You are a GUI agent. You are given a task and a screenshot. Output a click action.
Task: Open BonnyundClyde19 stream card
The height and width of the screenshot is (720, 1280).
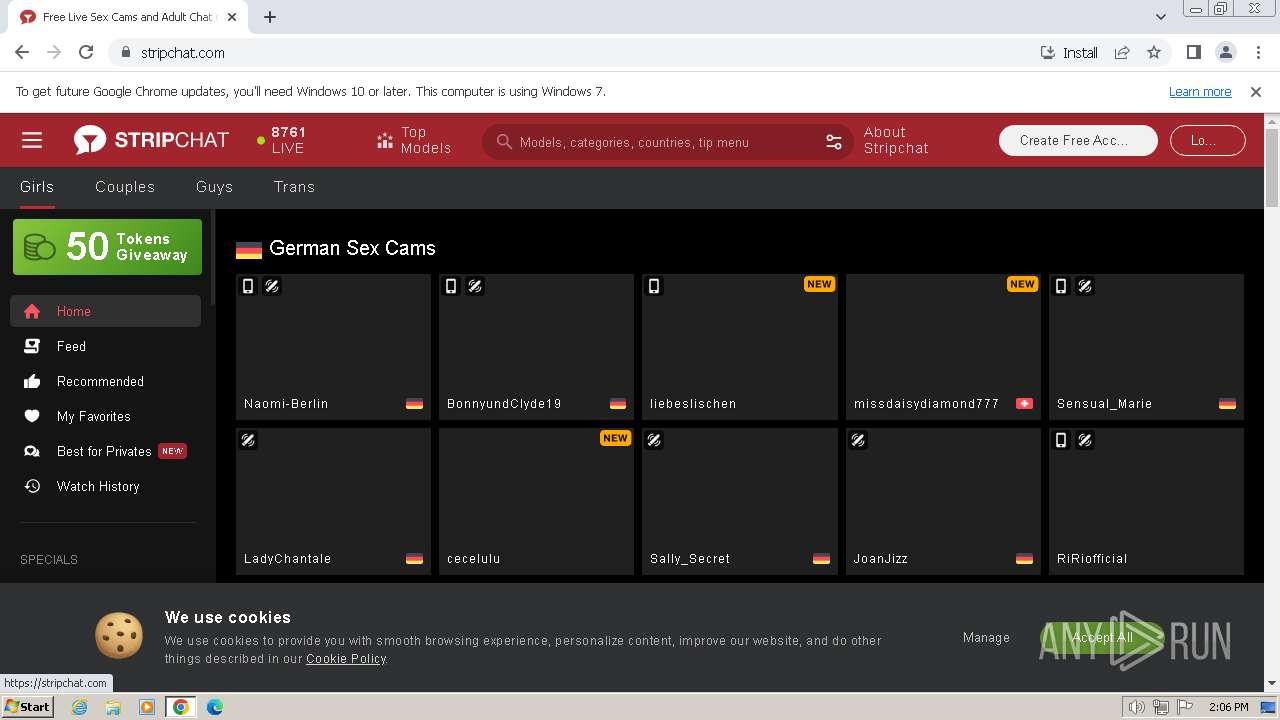click(536, 346)
